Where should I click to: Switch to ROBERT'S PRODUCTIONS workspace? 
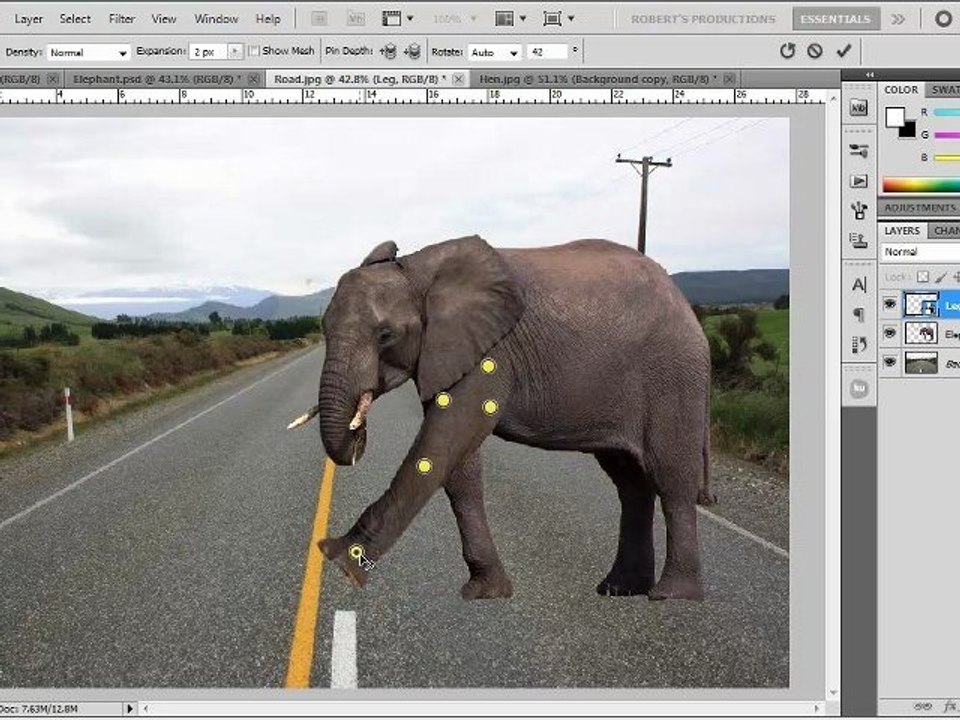[703, 19]
